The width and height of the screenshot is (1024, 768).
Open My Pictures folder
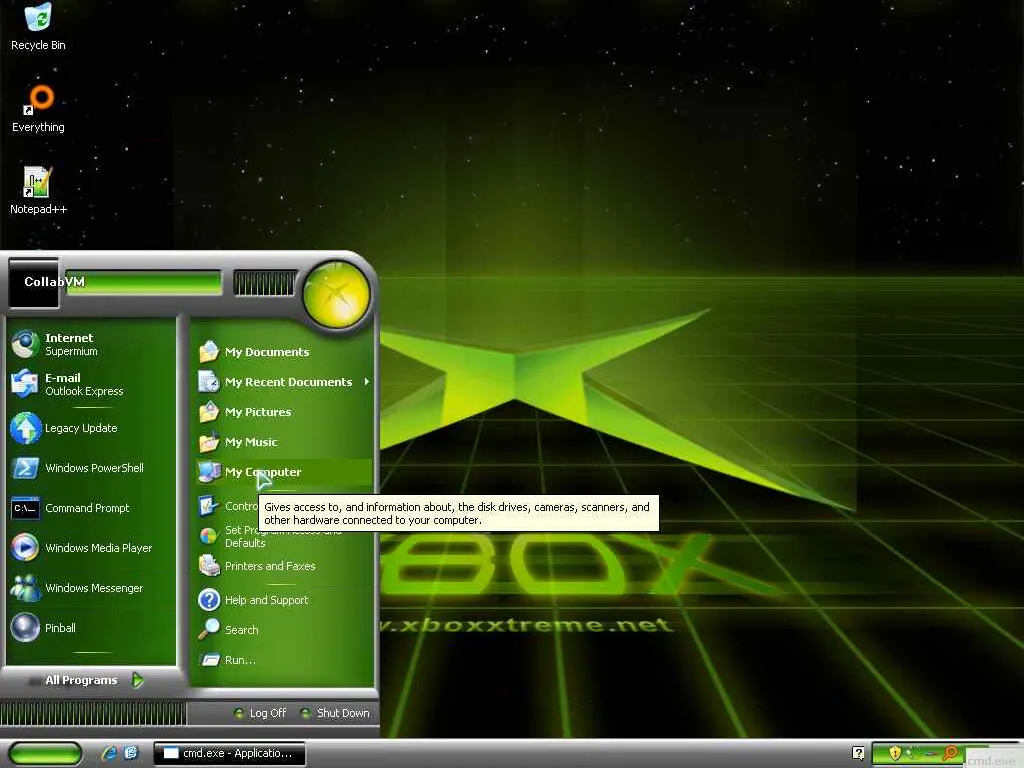tap(283, 412)
